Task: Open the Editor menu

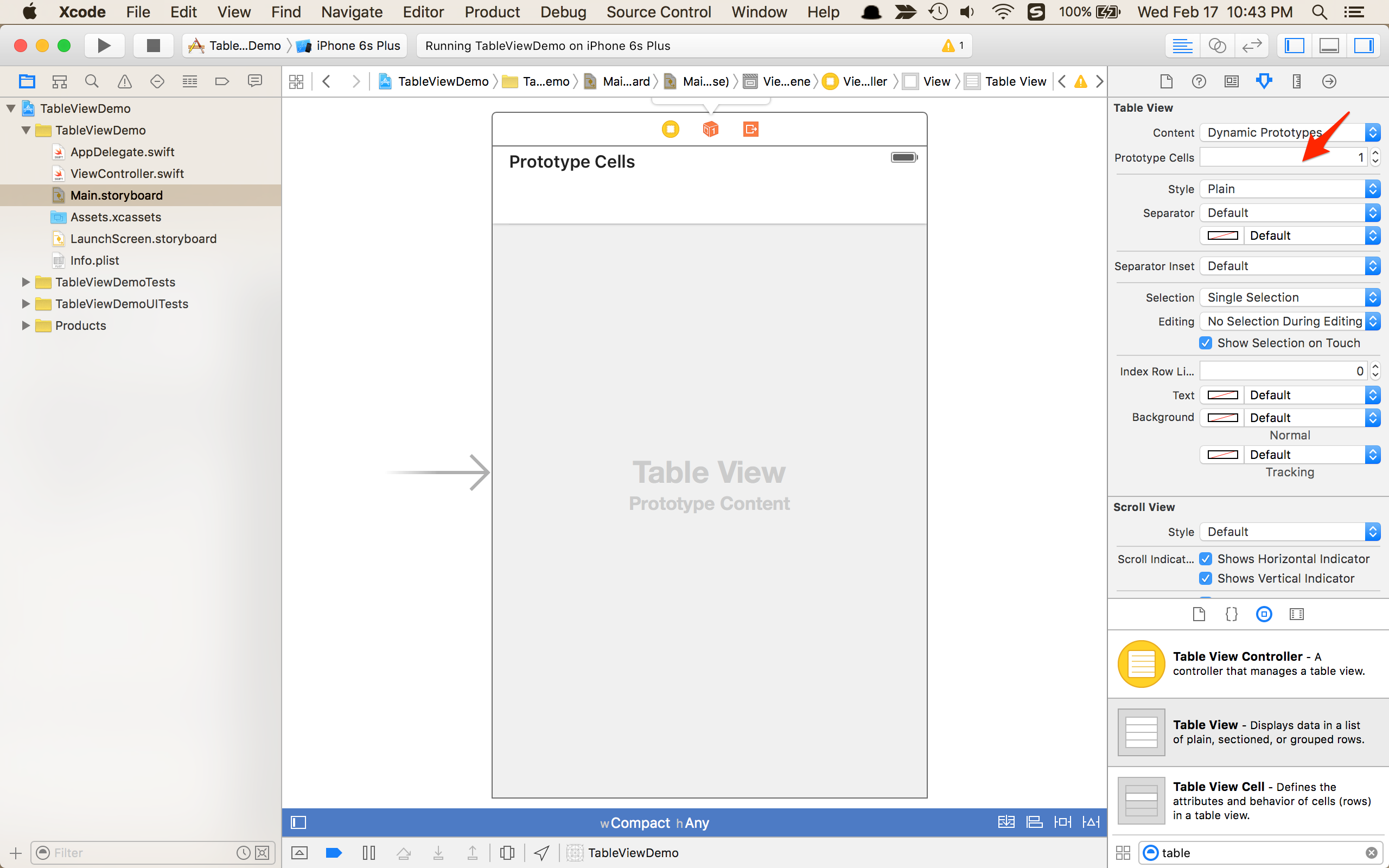Action: point(423,12)
